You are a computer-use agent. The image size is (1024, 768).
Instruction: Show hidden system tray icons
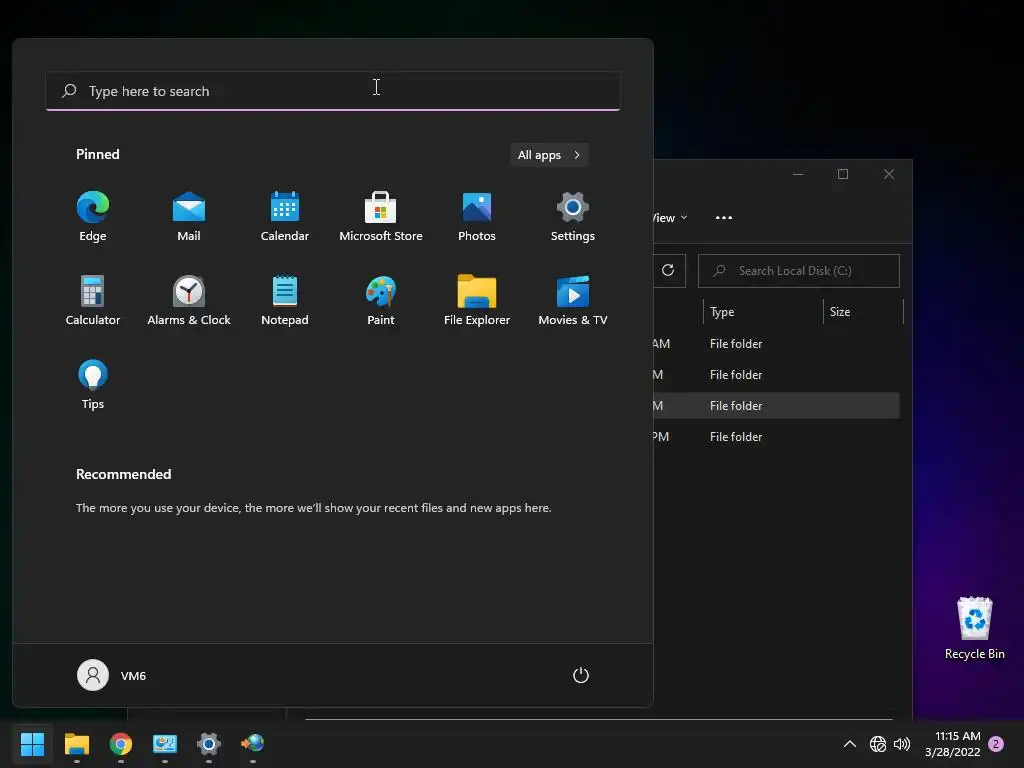850,744
